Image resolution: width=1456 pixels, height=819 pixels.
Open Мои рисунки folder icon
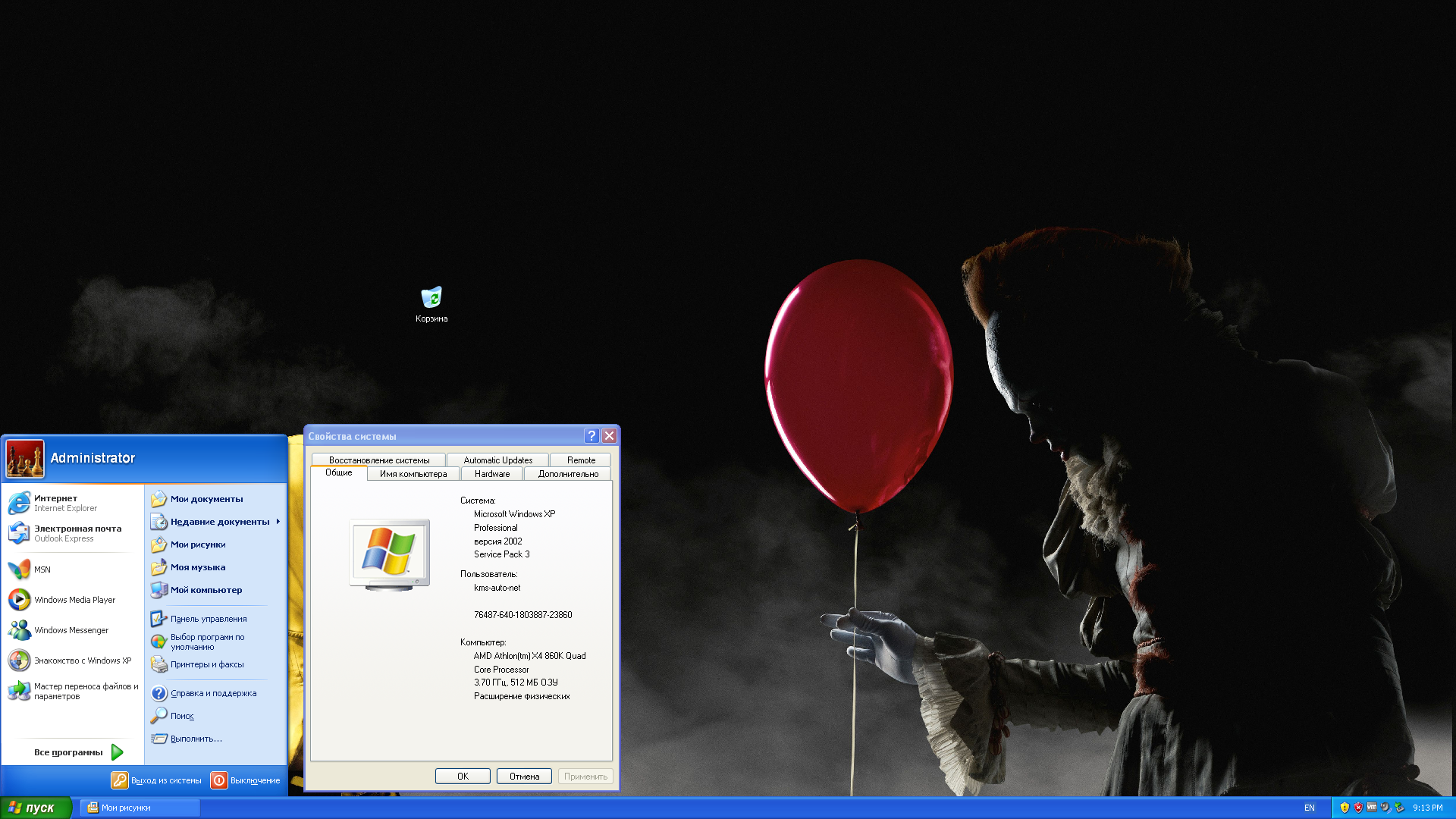(159, 544)
